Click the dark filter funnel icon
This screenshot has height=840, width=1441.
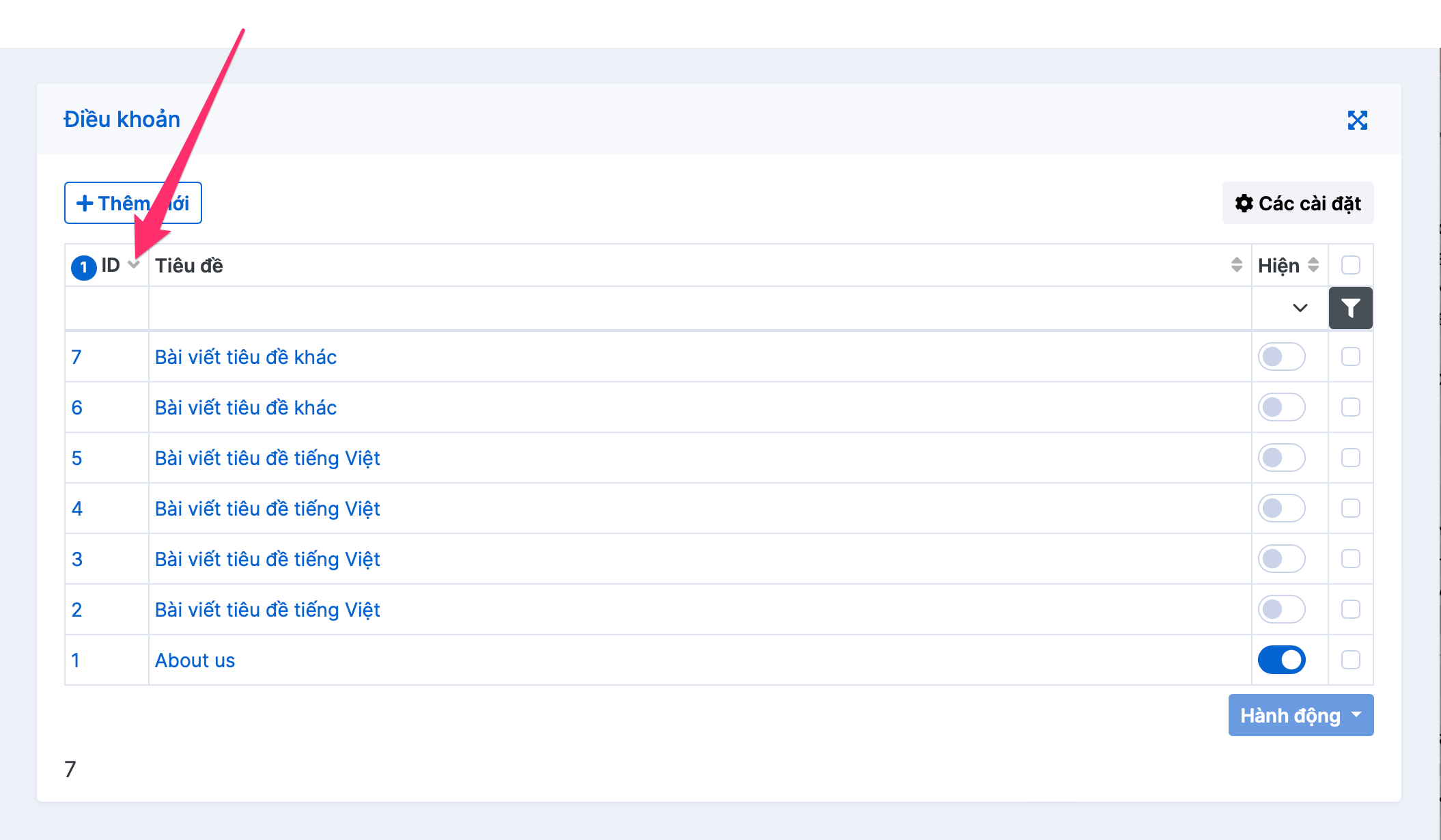tap(1350, 308)
